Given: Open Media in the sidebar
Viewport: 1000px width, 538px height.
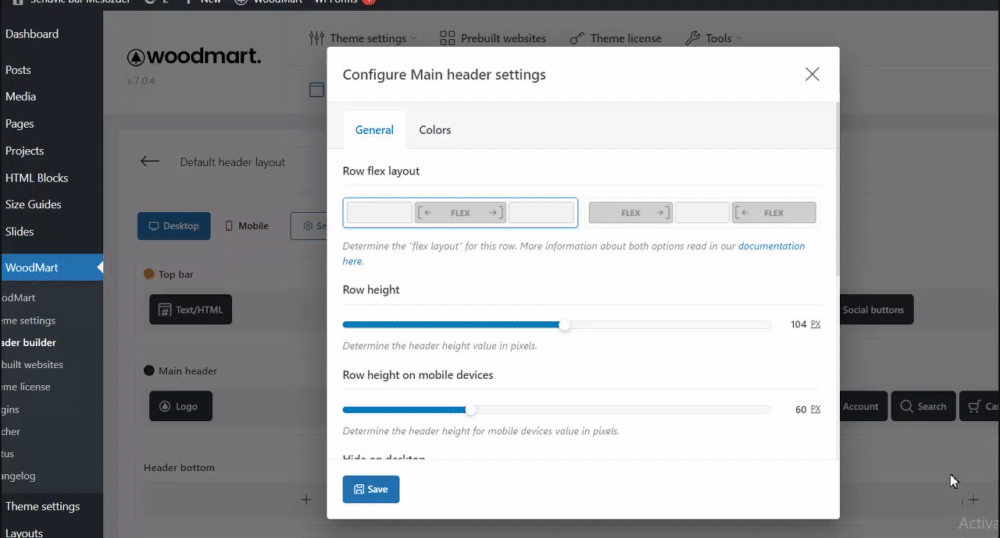Looking at the screenshot, I should (20, 96).
